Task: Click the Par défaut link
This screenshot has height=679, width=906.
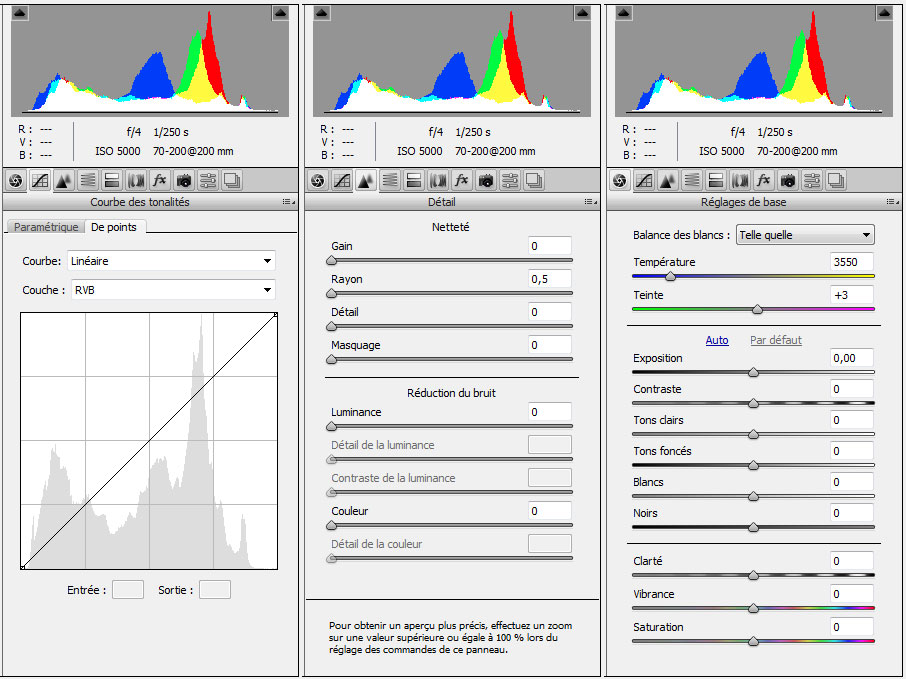Action: pyautogui.click(x=775, y=340)
